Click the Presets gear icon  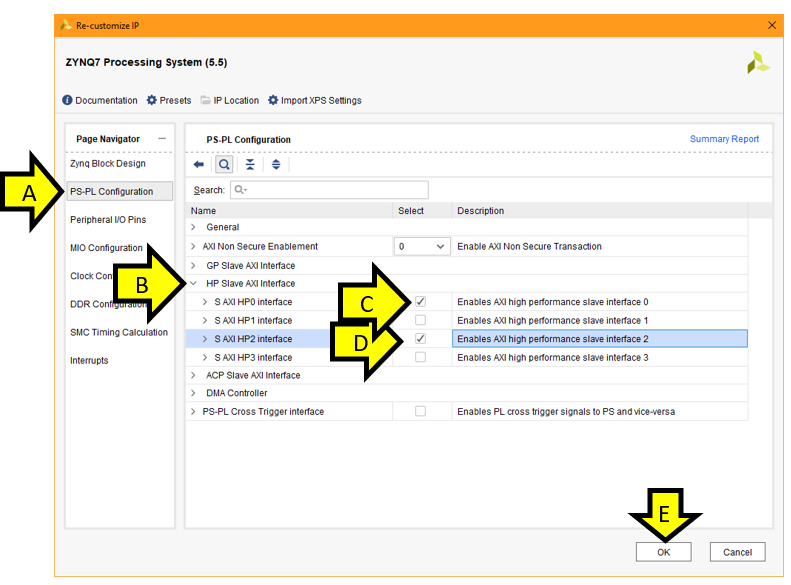(x=152, y=100)
